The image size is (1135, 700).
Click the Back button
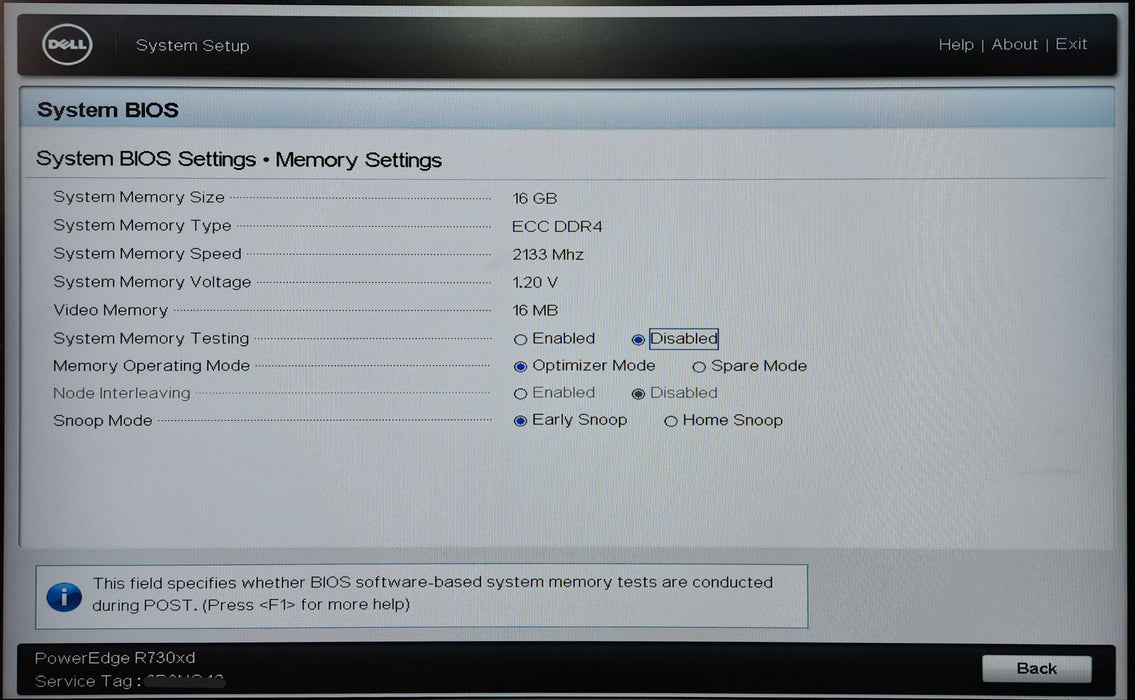[x=1037, y=668]
